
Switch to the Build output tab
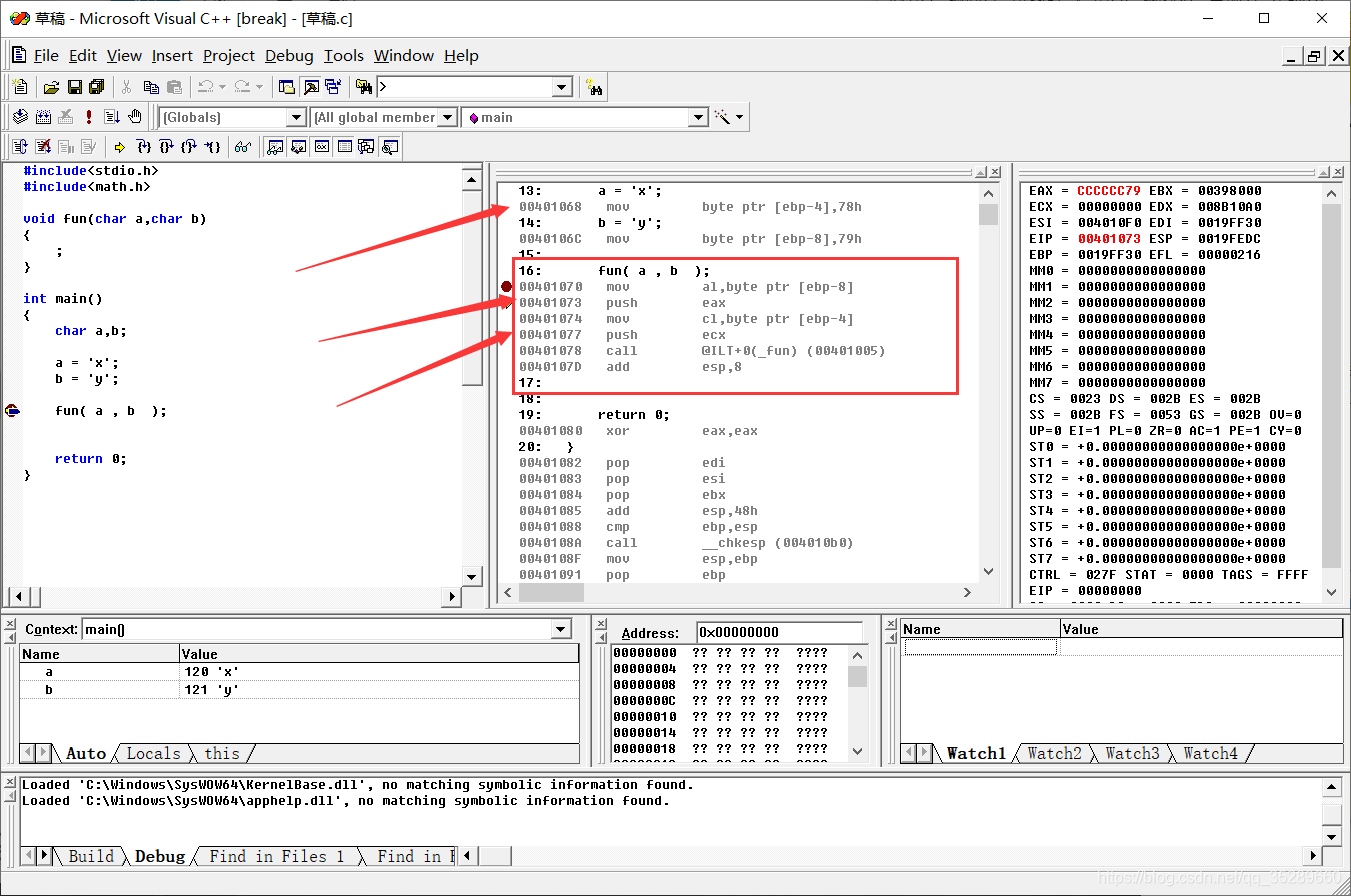point(91,856)
